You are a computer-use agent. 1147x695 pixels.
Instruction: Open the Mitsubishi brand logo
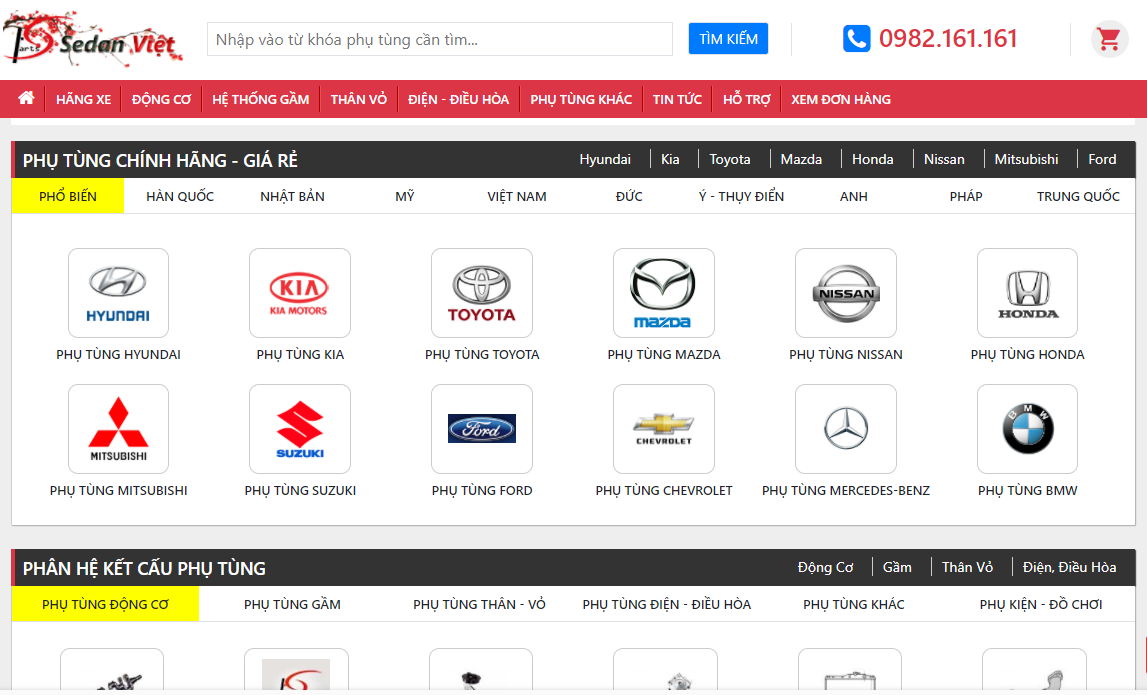(x=119, y=429)
